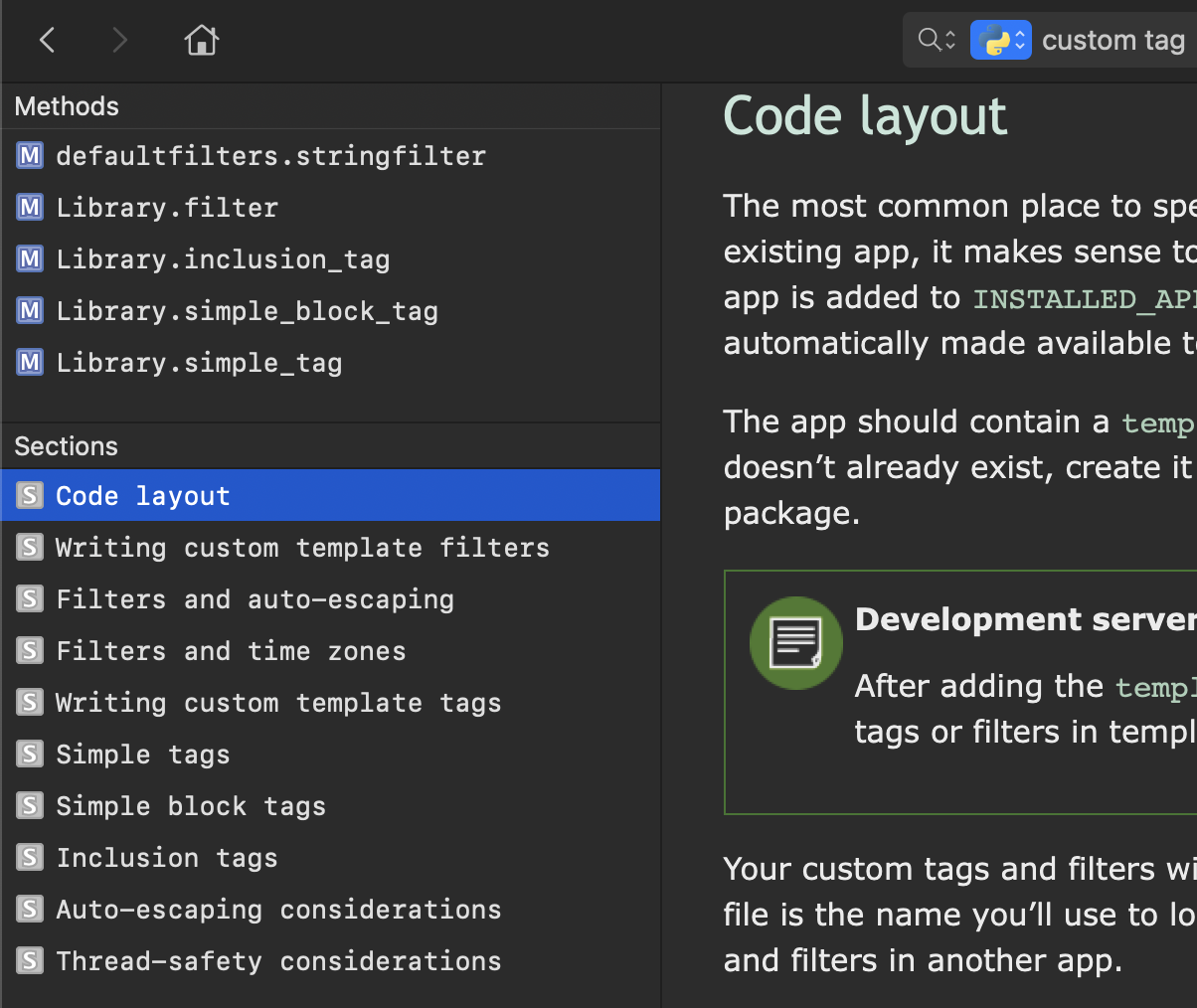Click into the 'custom tag' search field
The image size is (1197, 1008).
(x=1113, y=41)
